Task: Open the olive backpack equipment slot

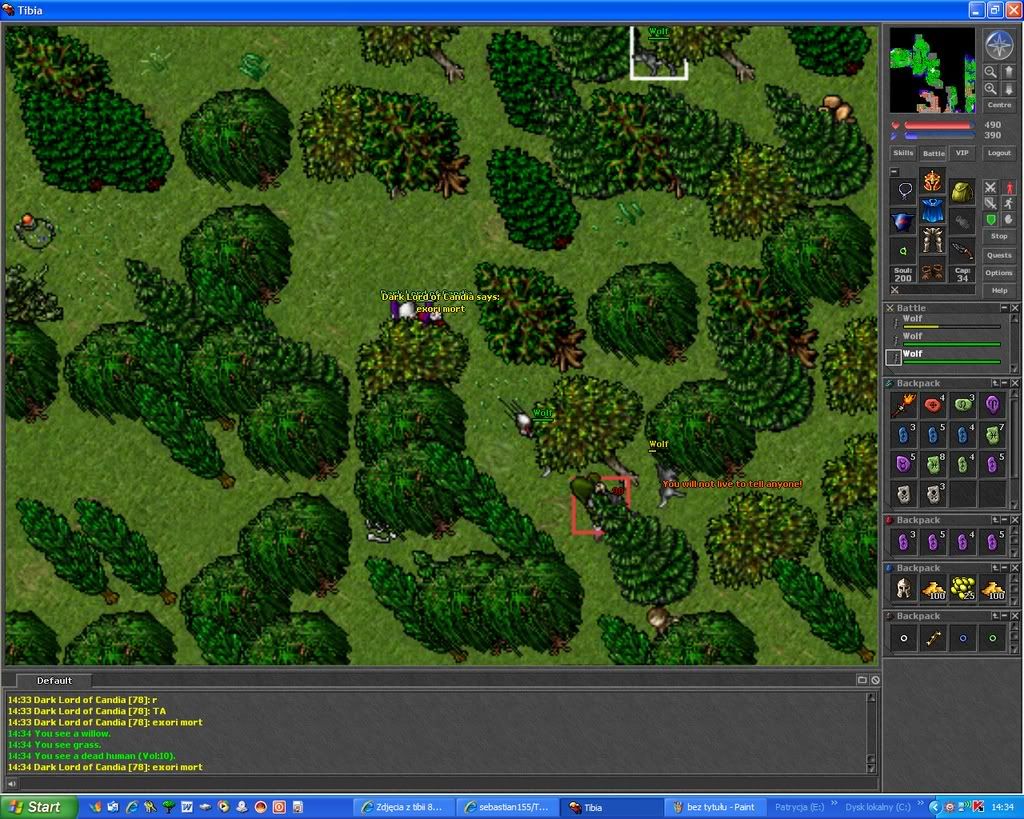Action: coord(961,191)
